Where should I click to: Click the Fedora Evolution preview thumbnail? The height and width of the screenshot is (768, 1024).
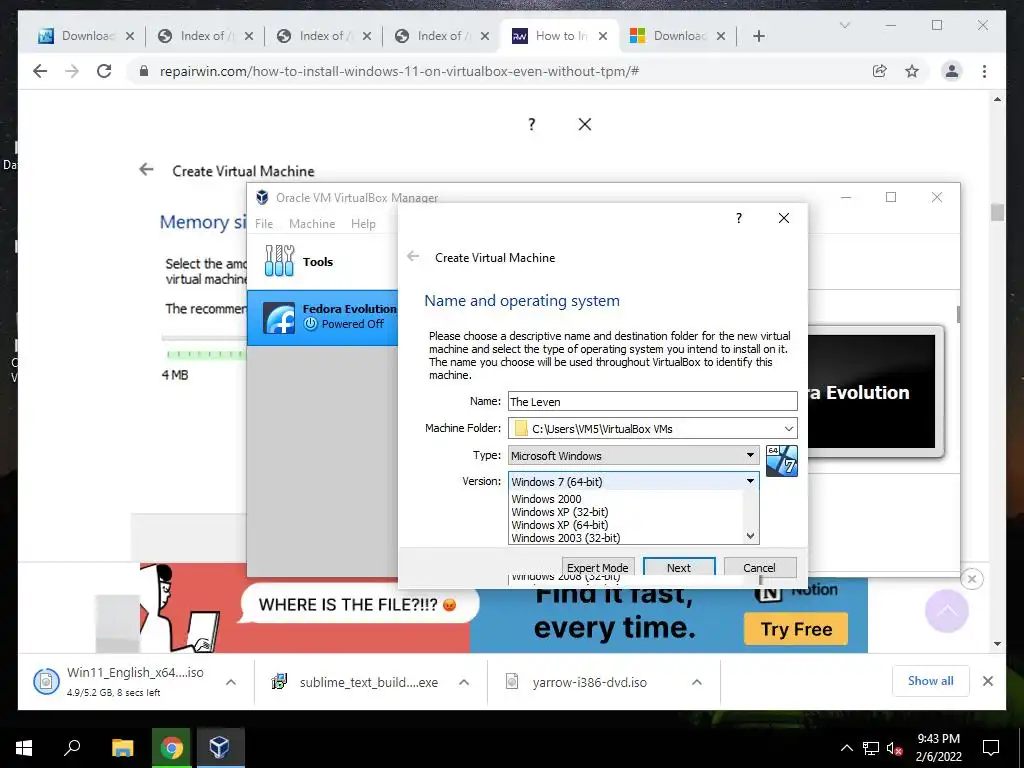(871, 392)
